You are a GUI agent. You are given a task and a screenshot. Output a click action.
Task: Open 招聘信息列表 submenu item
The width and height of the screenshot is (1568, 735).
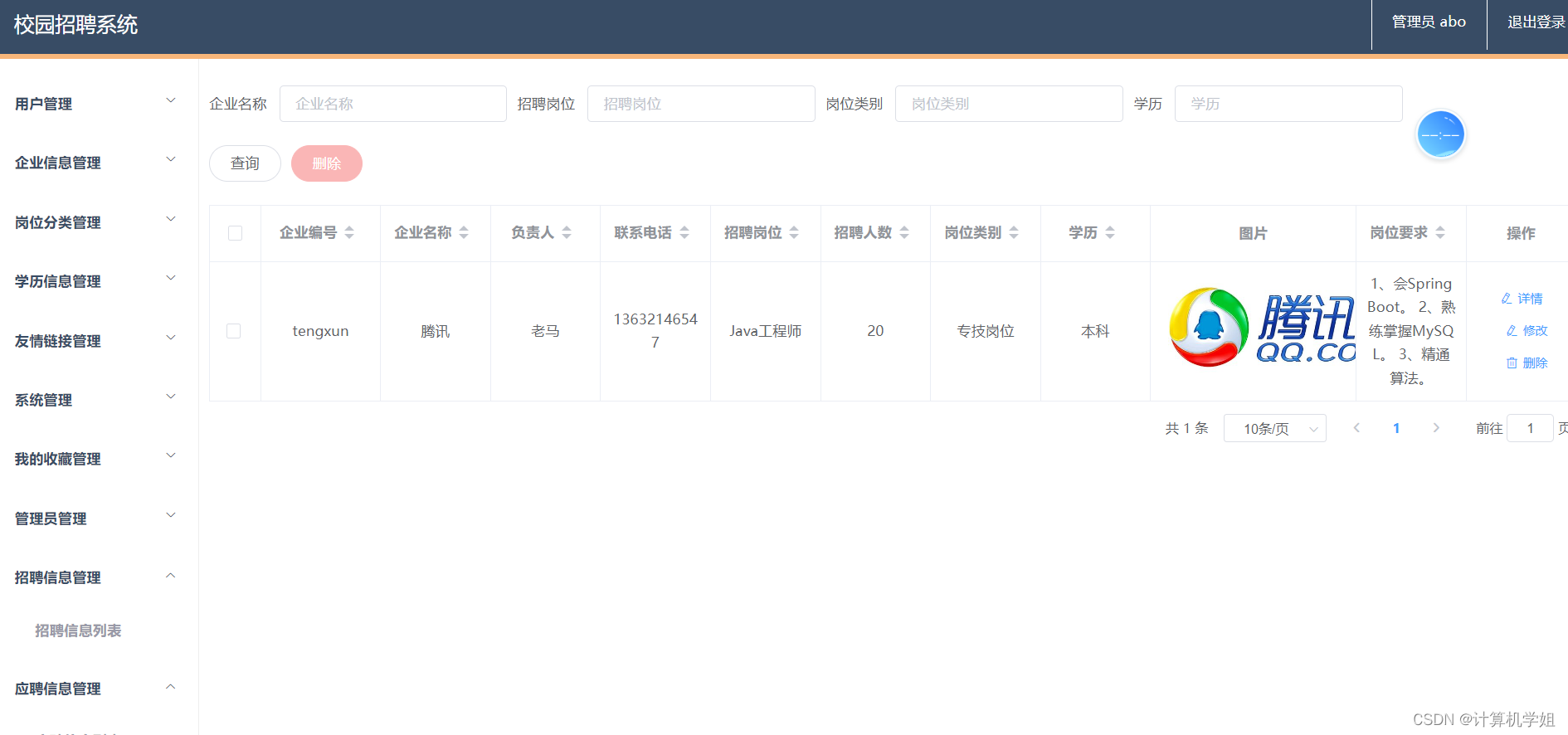coord(78,630)
